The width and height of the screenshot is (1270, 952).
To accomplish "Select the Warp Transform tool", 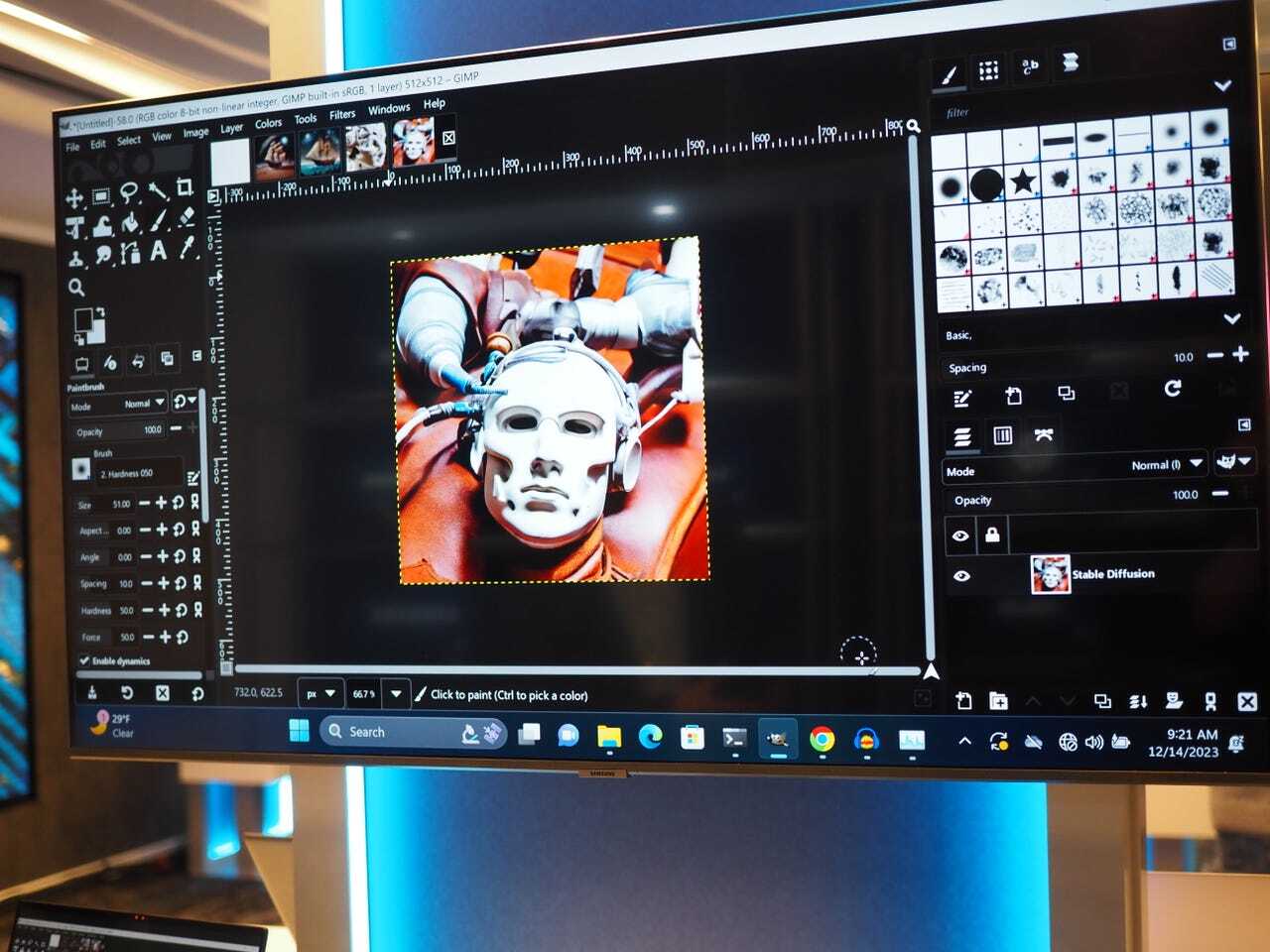I will (x=102, y=227).
